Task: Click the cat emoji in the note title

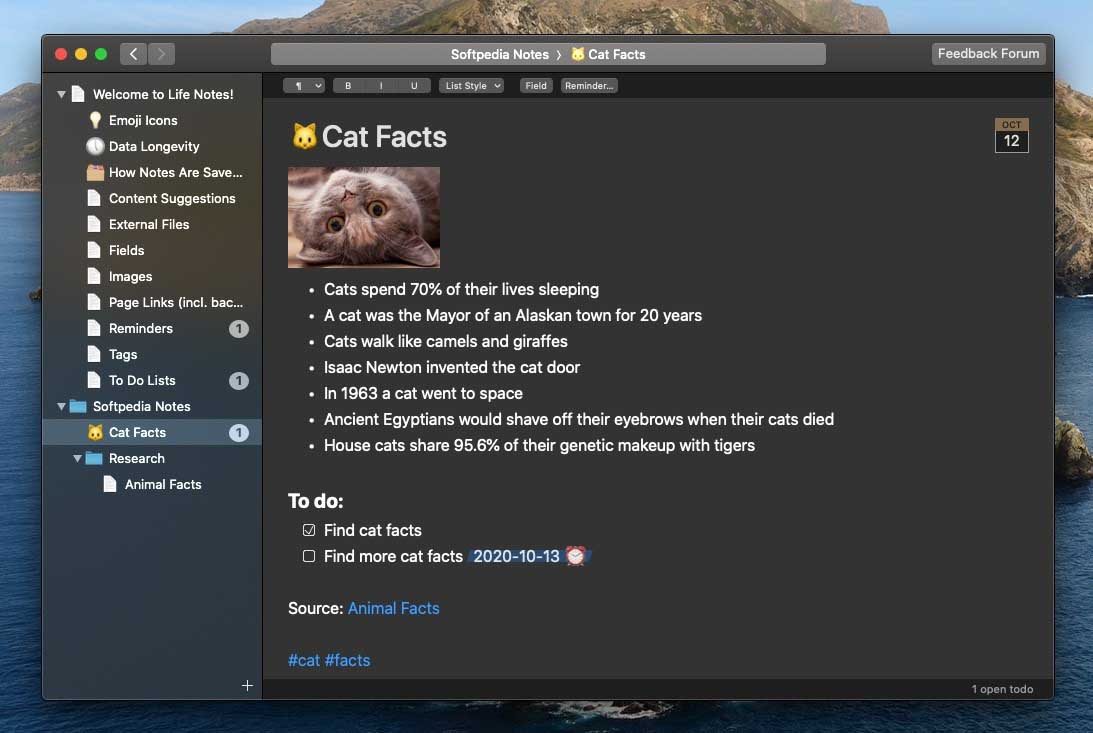Action: [304, 137]
